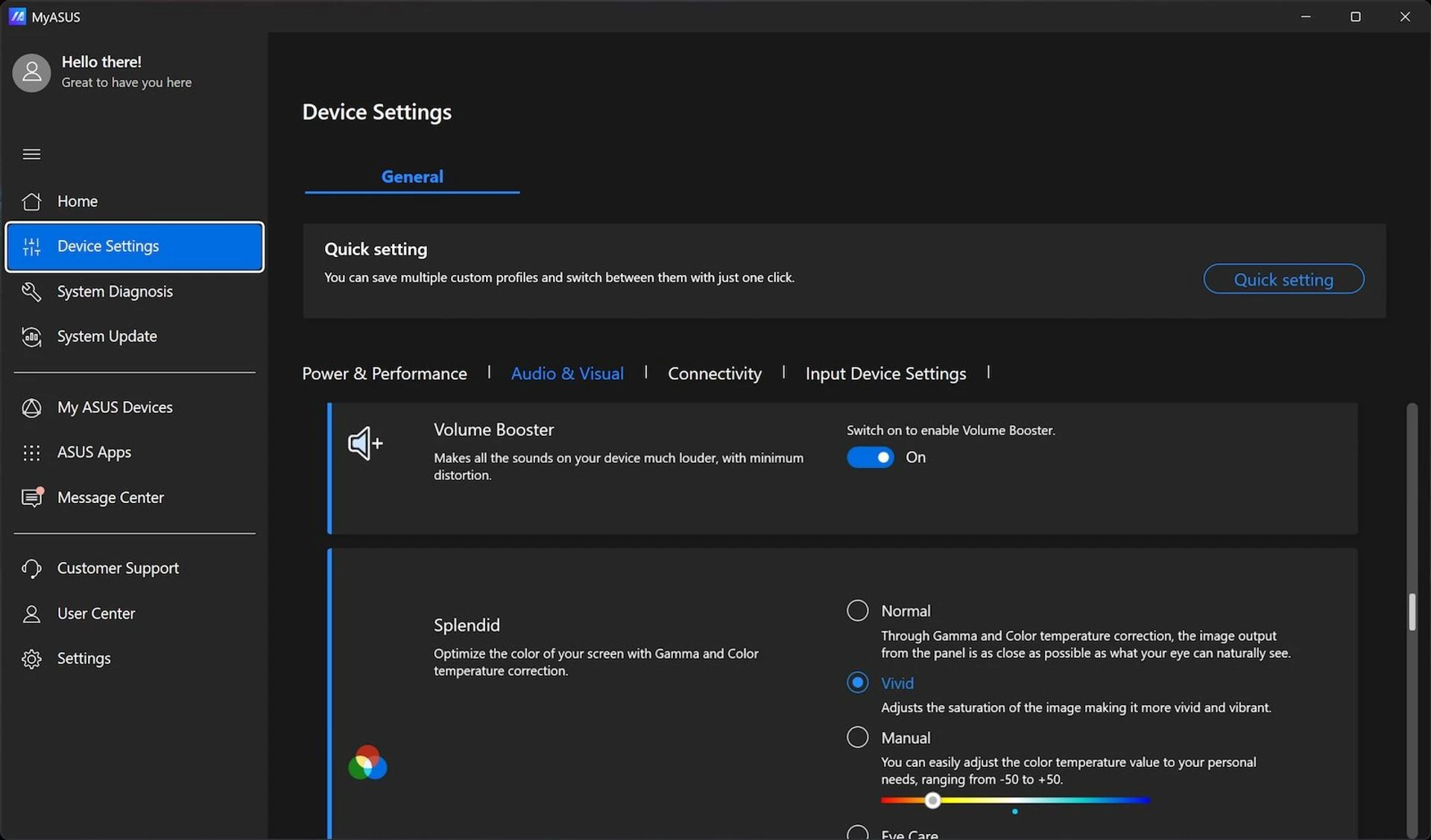Select the Eye Care option
The image size is (1431, 840).
(x=858, y=833)
